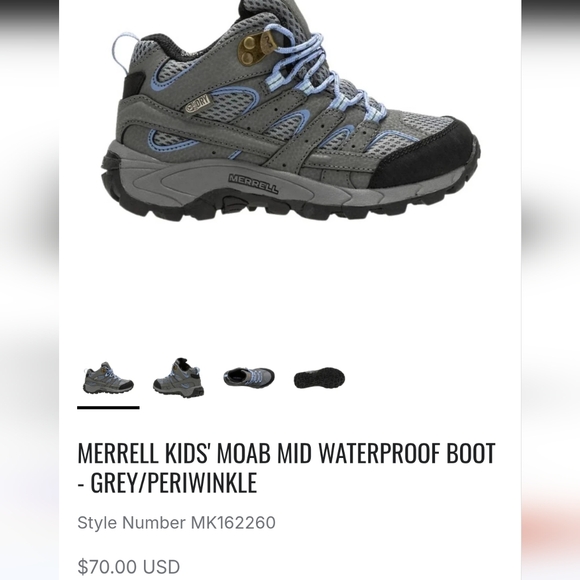Click the active thumbnail underline indicator
The width and height of the screenshot is (580, 580).
pos(108,407)
